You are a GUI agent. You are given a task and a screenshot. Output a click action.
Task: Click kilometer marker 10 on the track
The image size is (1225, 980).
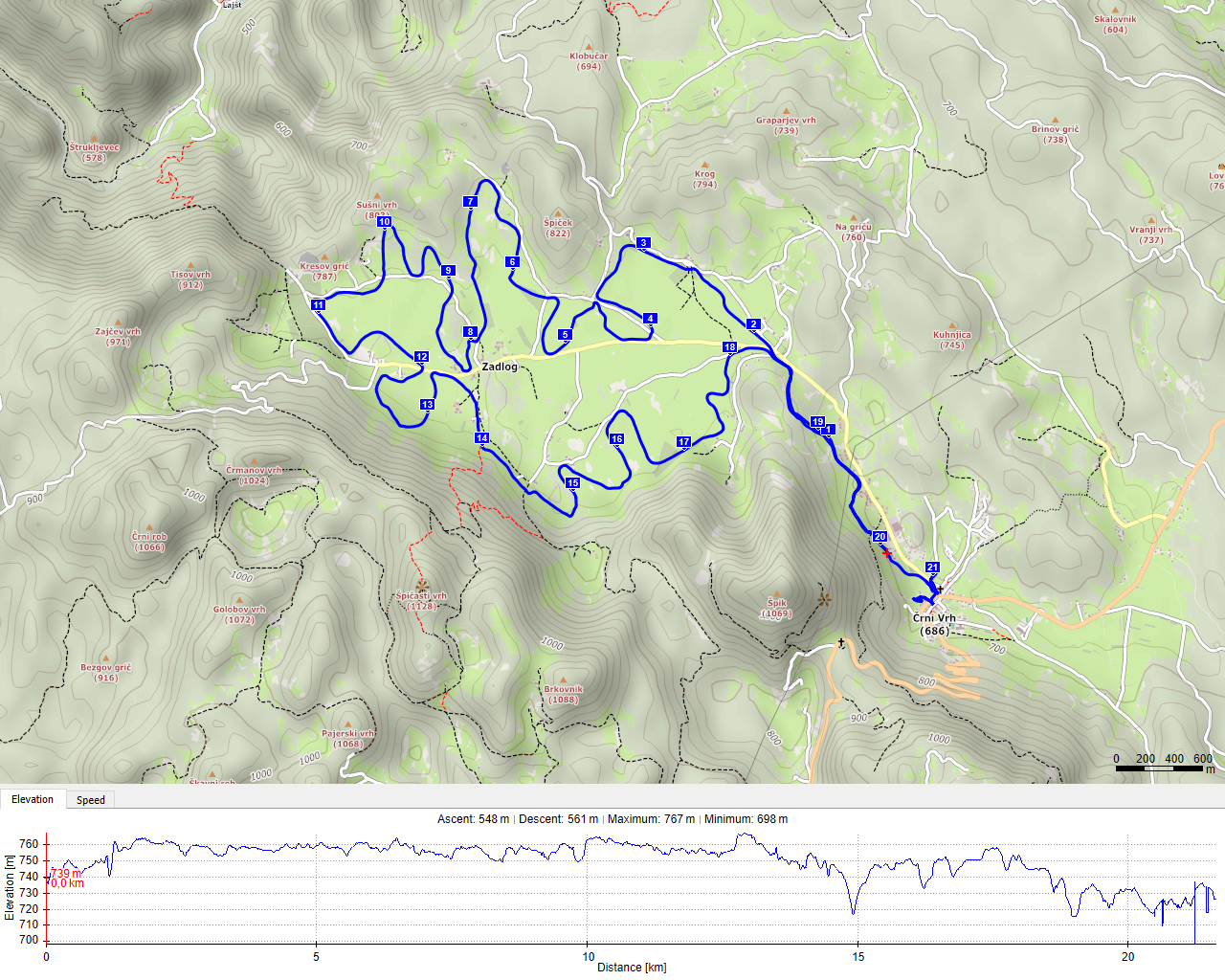tap(384, 222)
